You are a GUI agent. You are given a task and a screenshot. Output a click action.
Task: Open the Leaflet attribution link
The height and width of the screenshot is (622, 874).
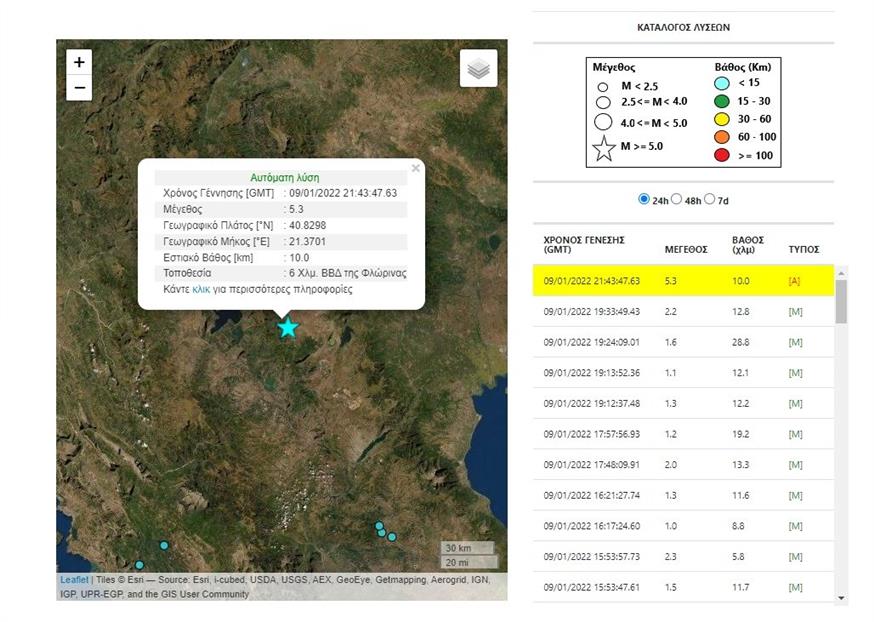pos(74,580)
